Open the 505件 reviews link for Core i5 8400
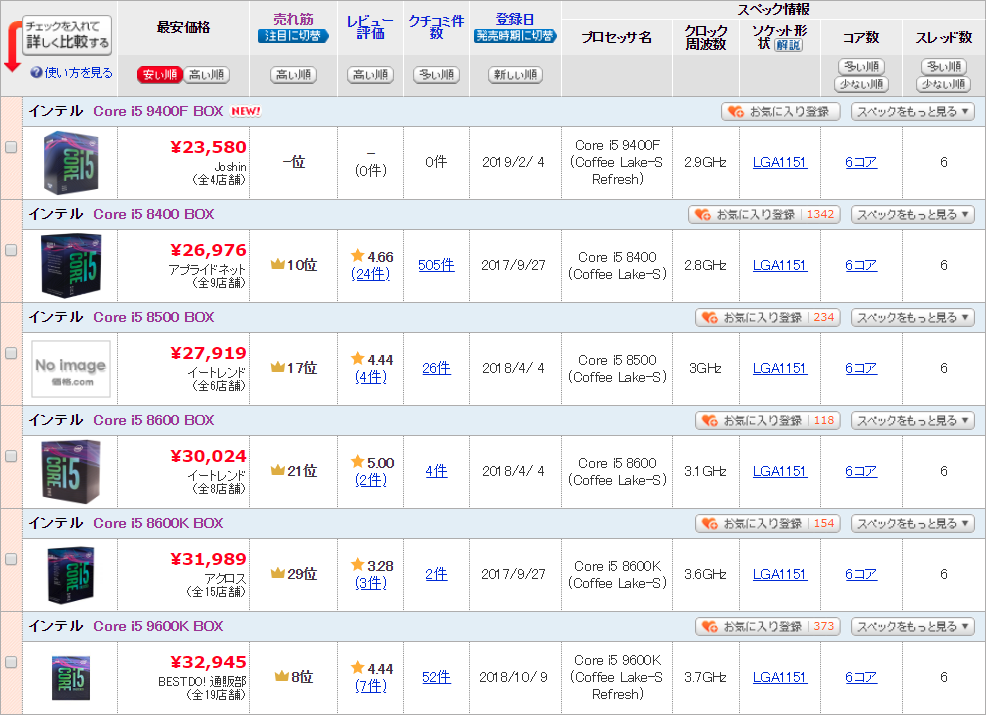The height and width of the screenshot is (715, 986). [436, 265]
